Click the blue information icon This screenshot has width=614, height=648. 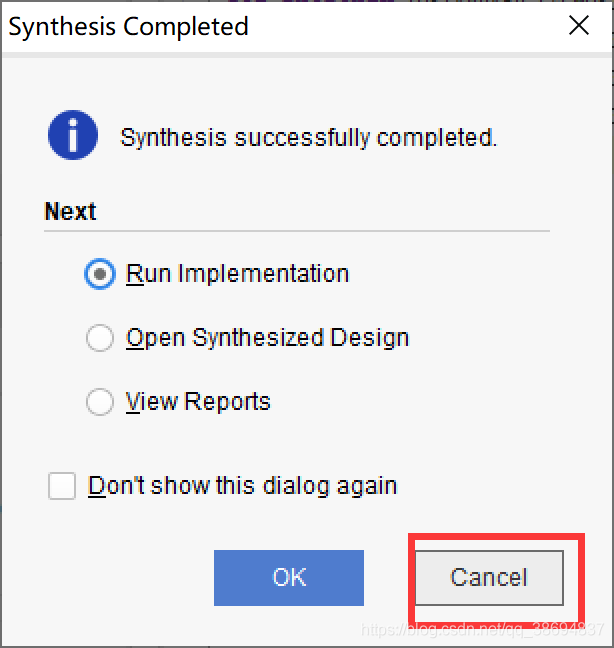73,135
